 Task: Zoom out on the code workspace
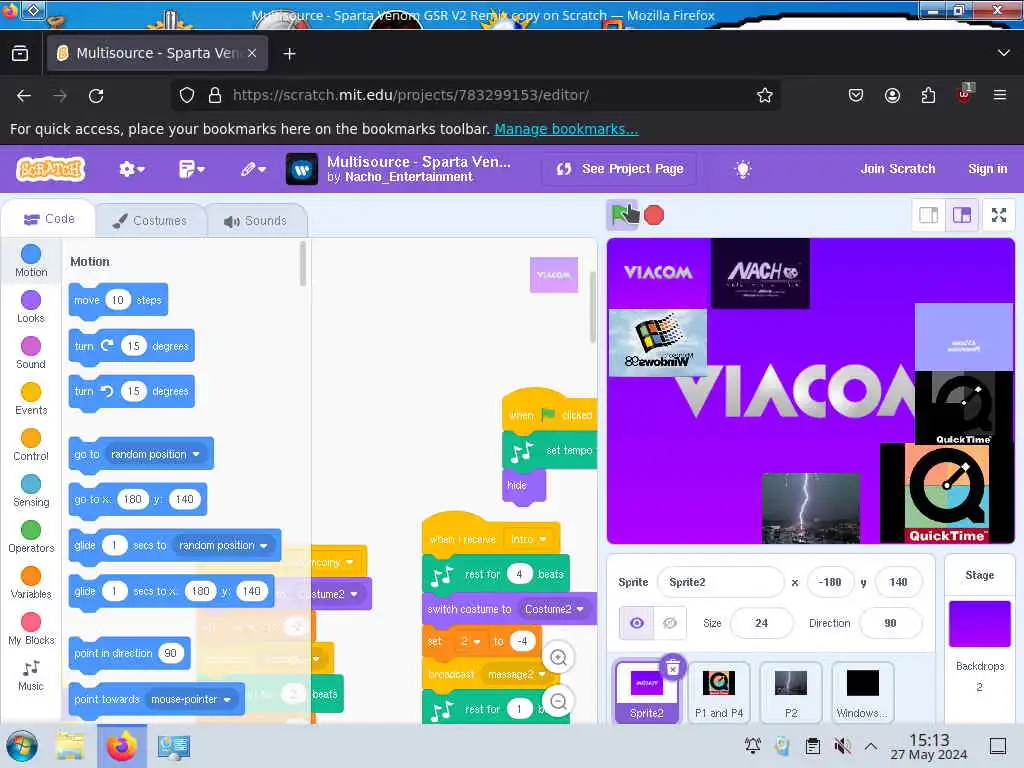tap(558, 701)
